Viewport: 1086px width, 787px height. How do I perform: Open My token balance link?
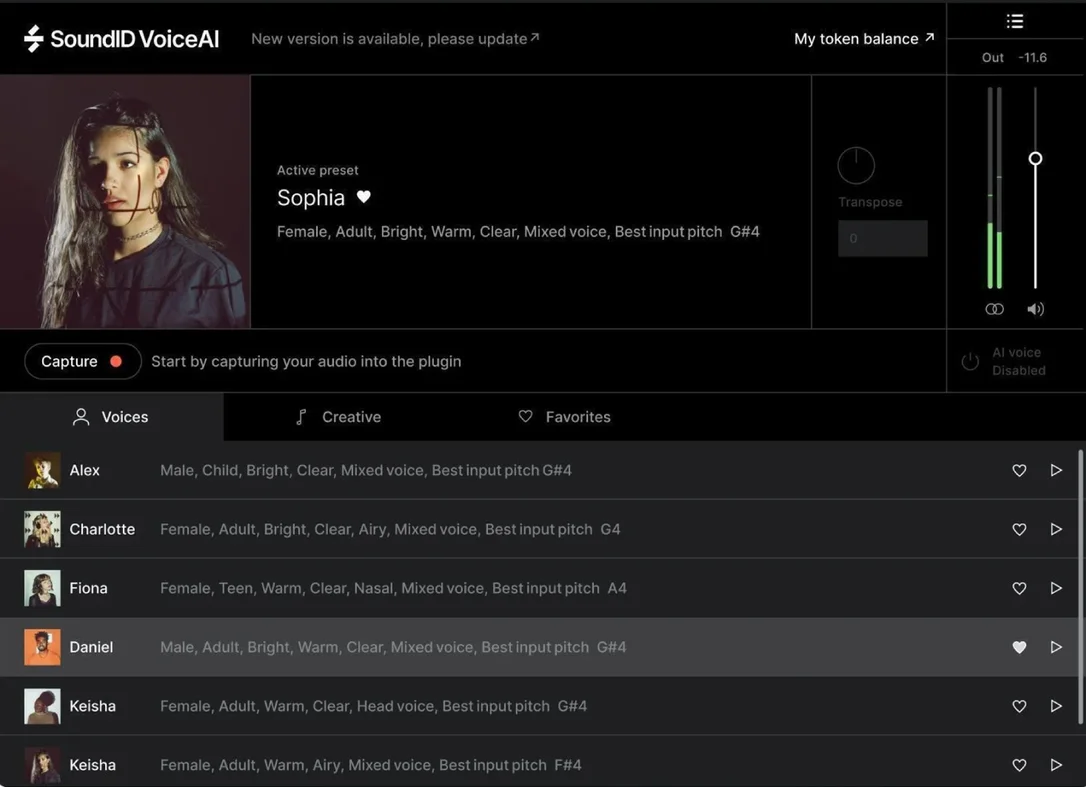pyautogui.click(x=864, y=39)
